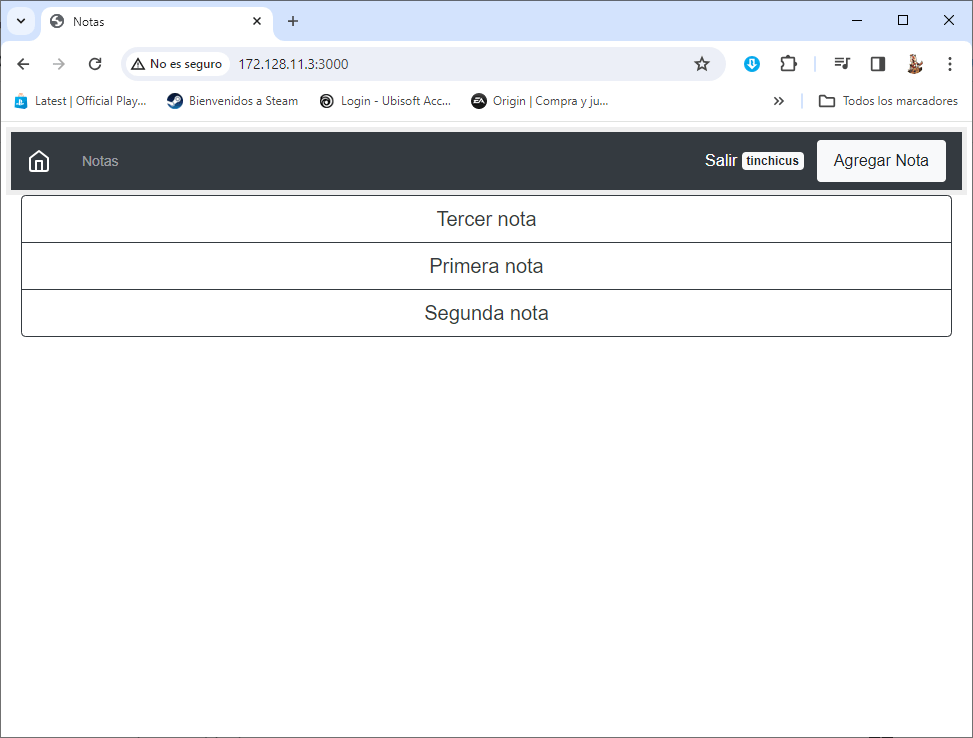Open the Tercer nota item

pyautogui.click(x=486, y=219)
